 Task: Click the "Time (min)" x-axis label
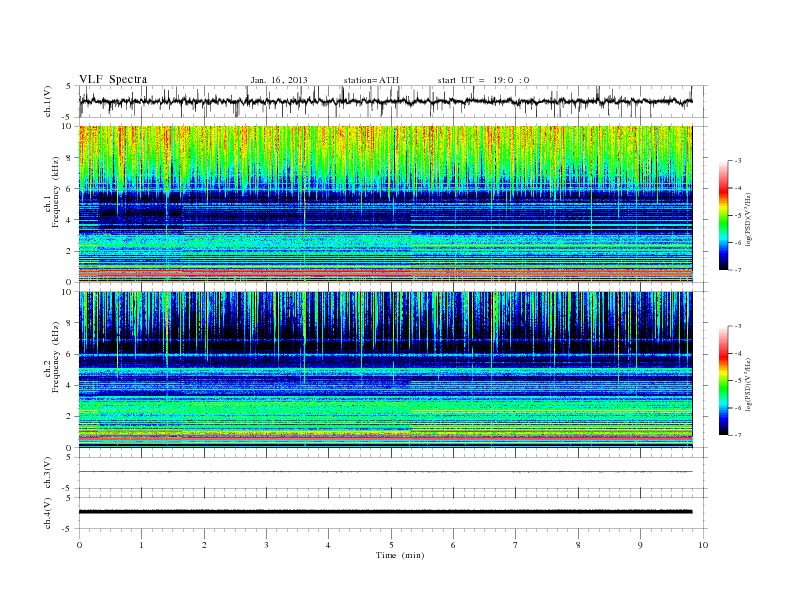pyautogui.click(x=400, y=555)
